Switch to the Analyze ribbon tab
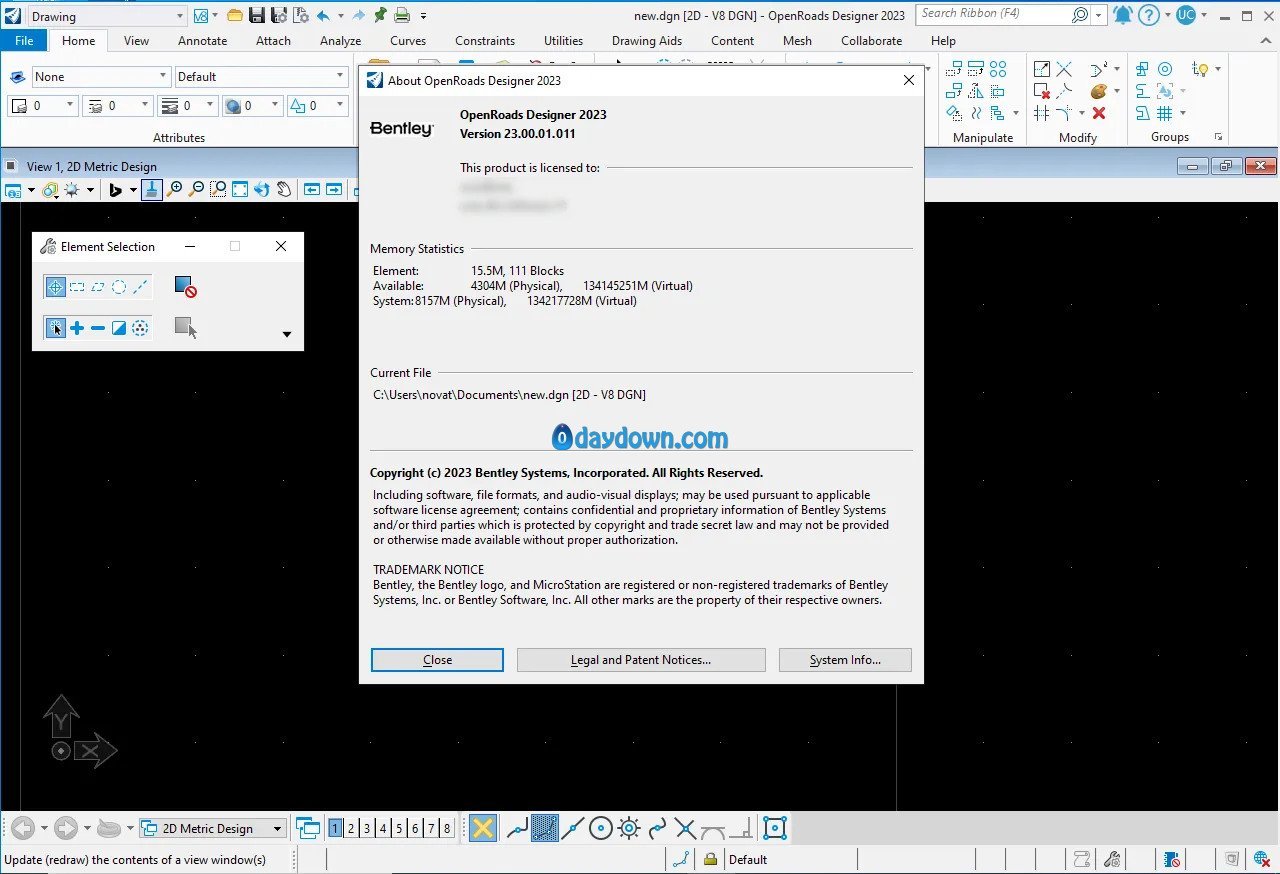Screen dimensions: 1280x874 (x=340, y=41)
